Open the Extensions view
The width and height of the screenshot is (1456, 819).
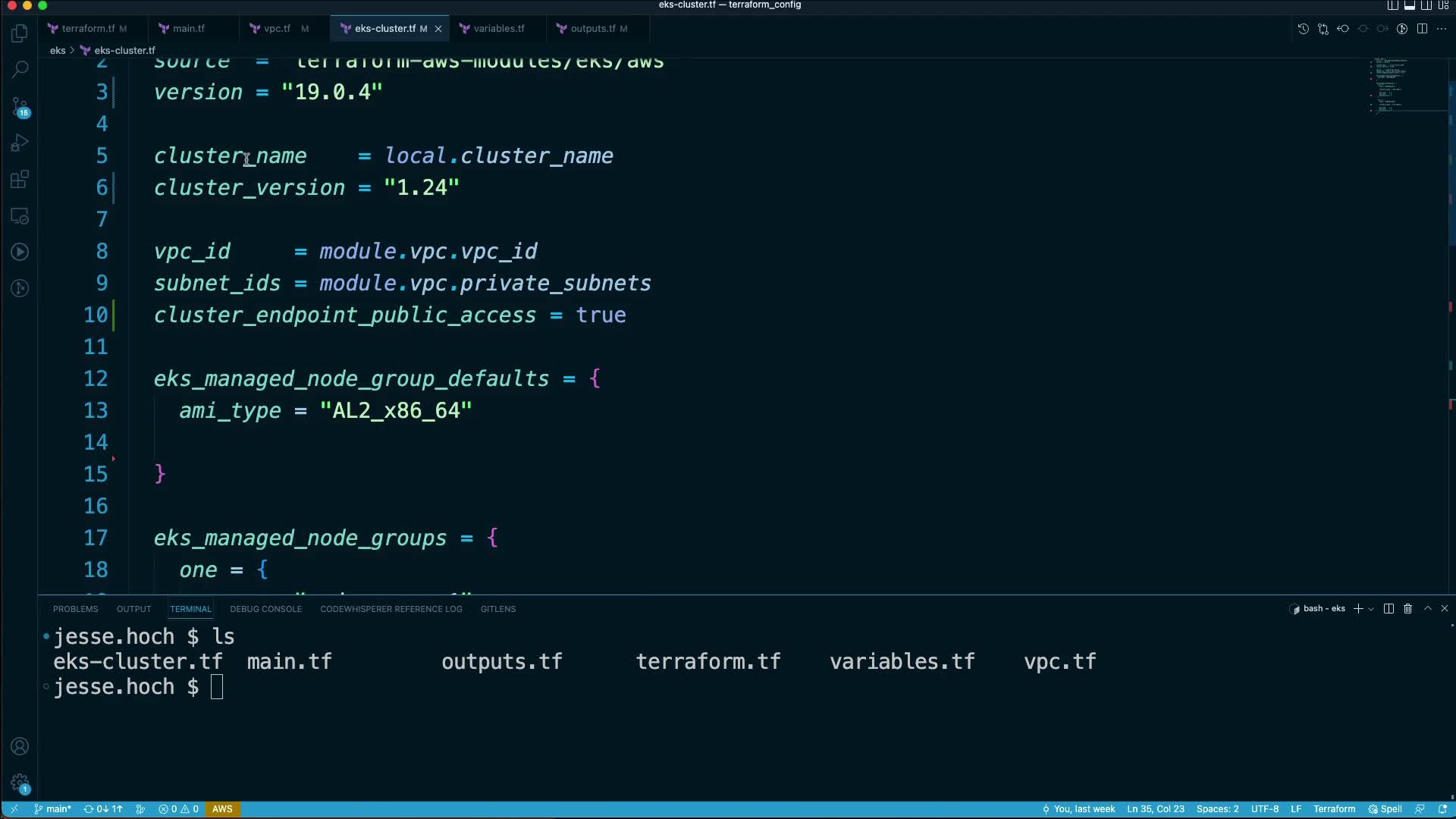pyautogui.click(x=20, y=180)
